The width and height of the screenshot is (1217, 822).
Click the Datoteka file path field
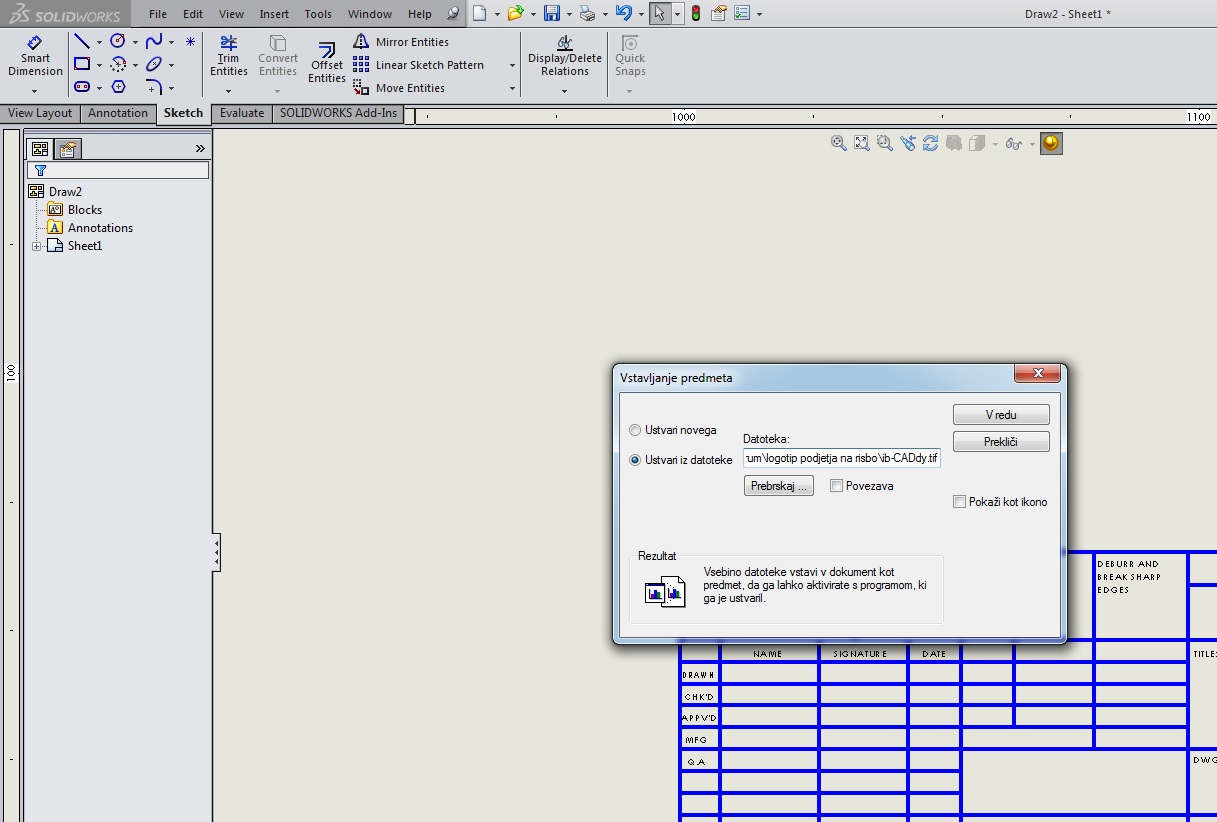point(841,458)
